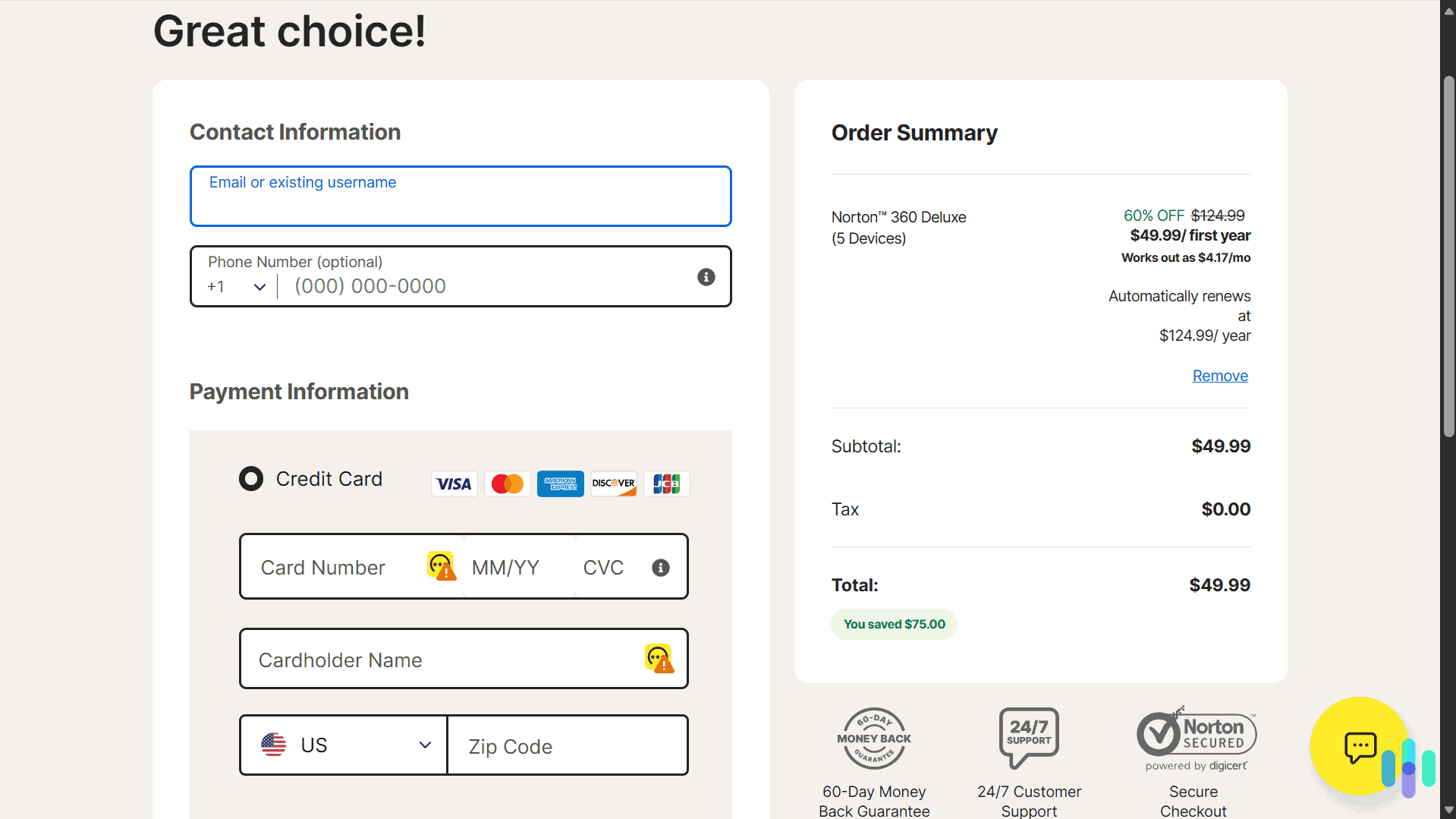Viewport: 1456px width, 819px height.
Task: Click the 'Great choice!' heading
Action: pos(289,32)
